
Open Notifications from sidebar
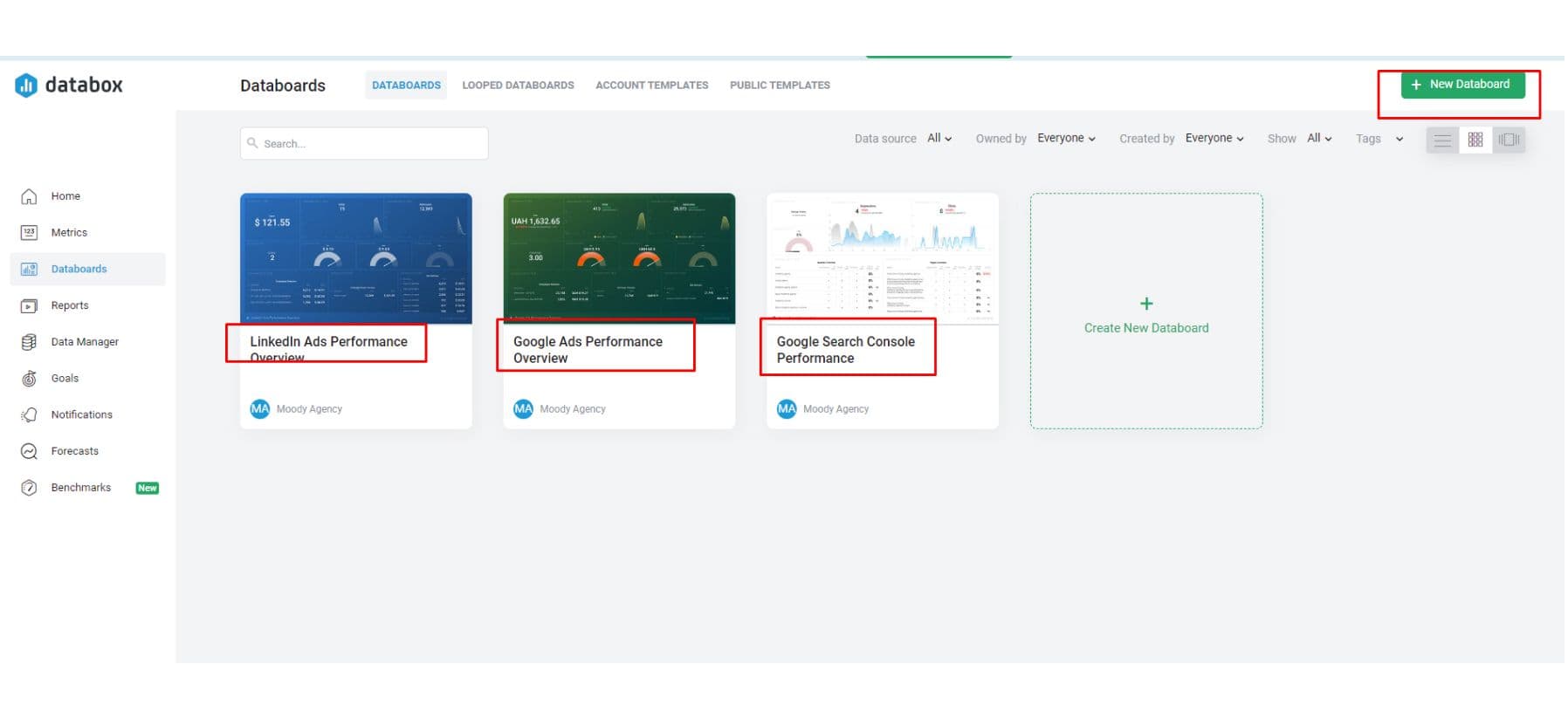pyautogui.click(x=81, y=414)
